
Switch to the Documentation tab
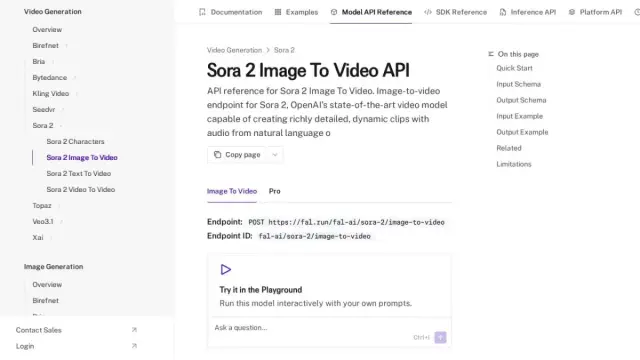pyautogui.click(x=231, y=12)
